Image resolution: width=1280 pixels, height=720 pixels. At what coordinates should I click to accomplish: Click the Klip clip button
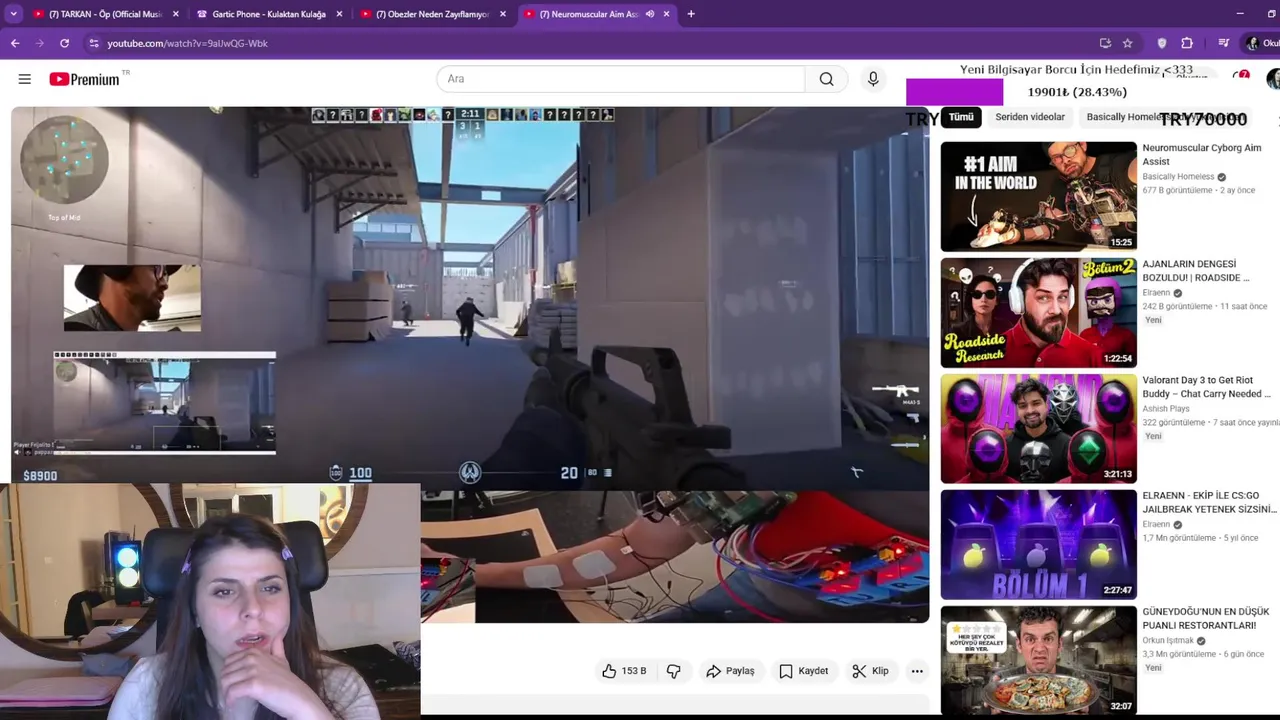point(870,671)
